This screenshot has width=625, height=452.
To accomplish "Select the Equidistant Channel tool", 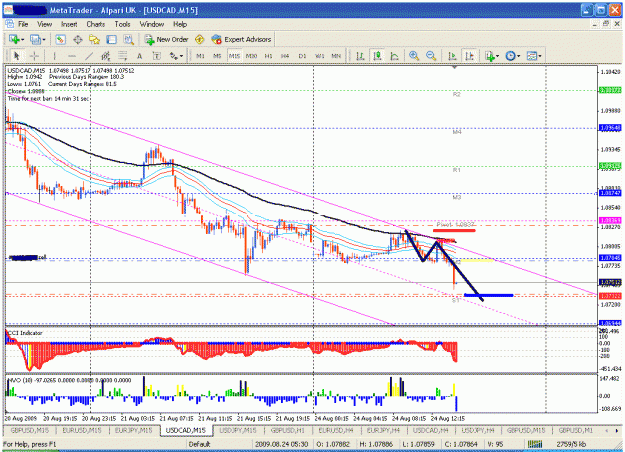I will [106, 56].
